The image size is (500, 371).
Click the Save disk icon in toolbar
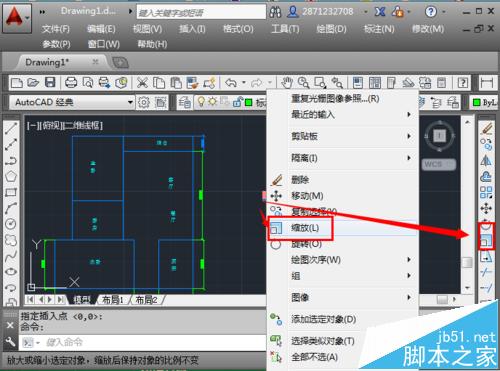pos(50,83)
